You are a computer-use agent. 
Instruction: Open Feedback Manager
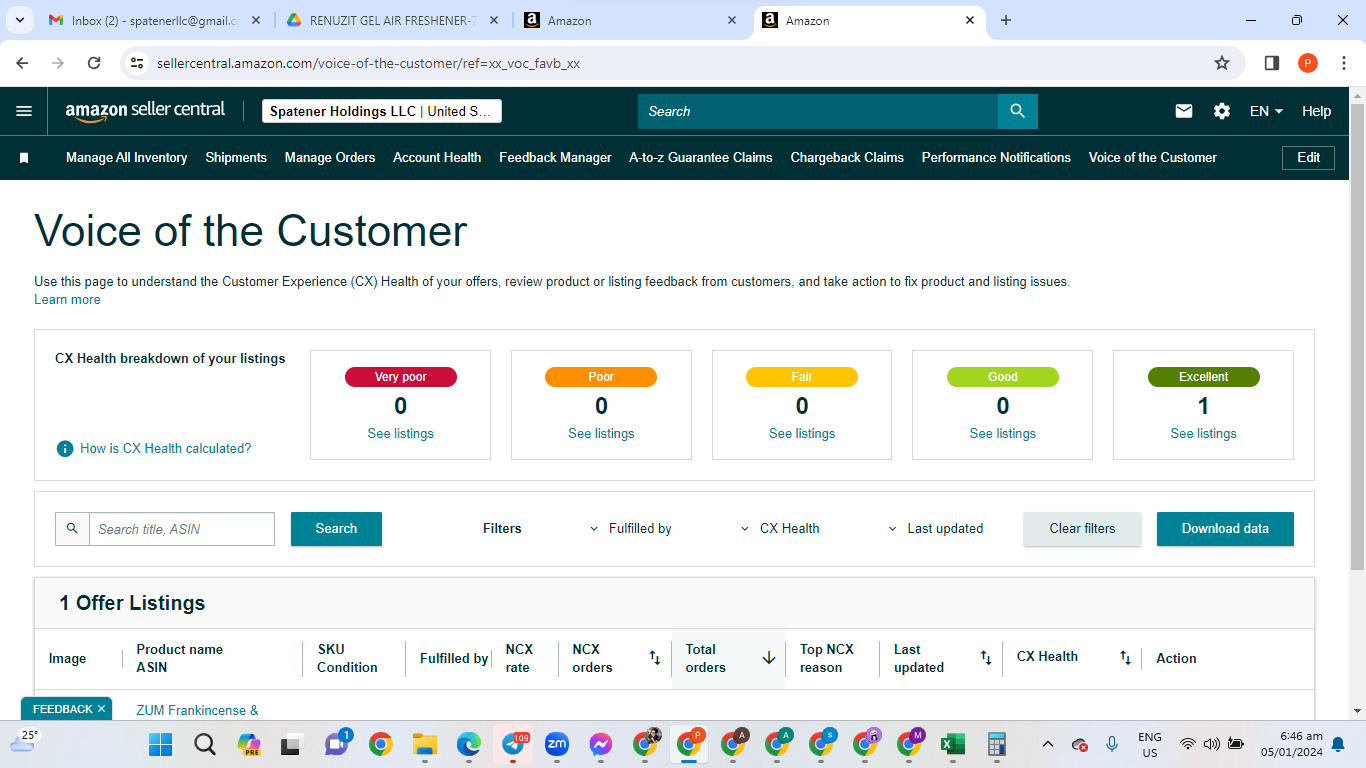click(555, 158)
